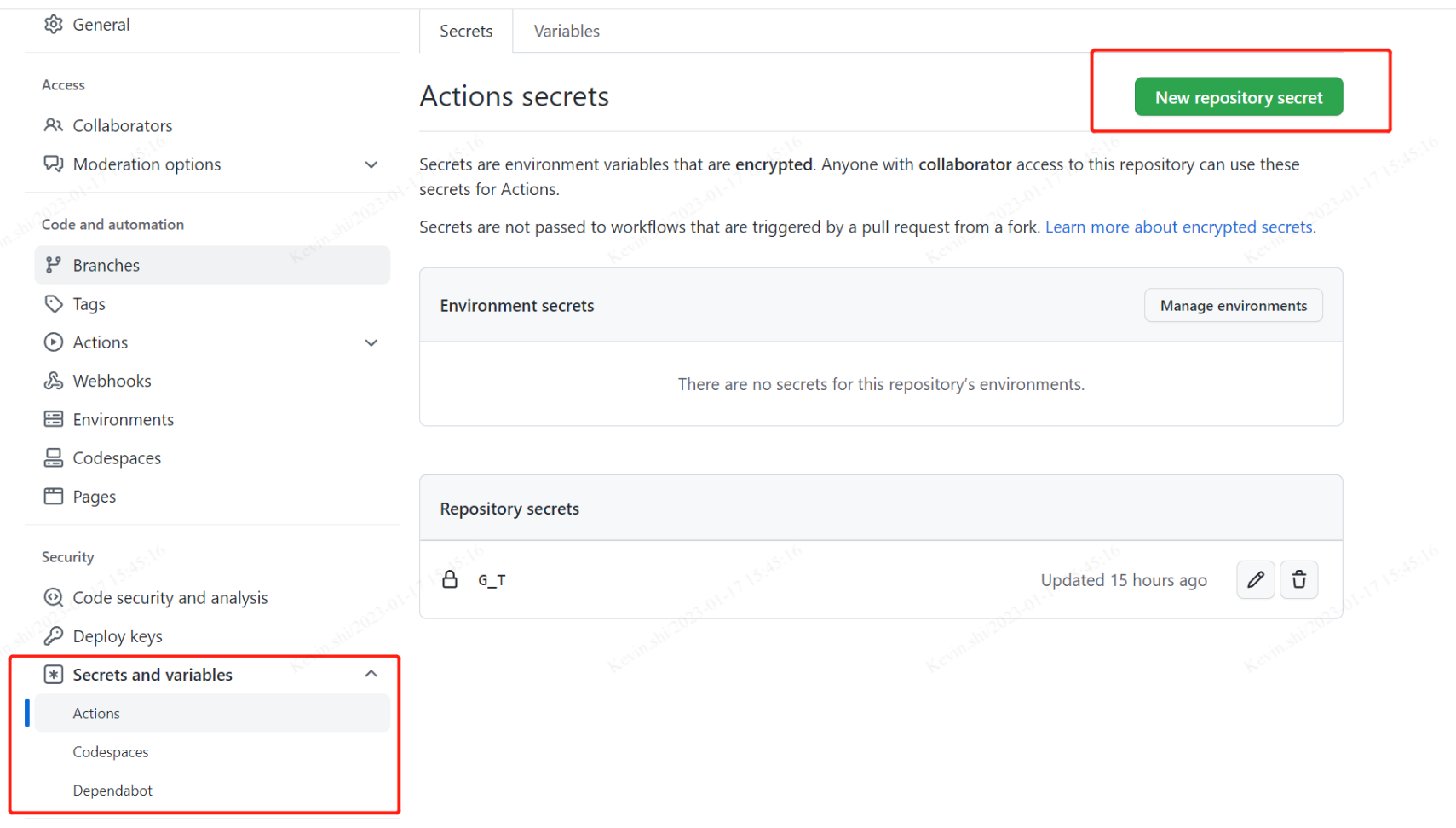The width and height of the screenshot is (1456, 828).
Task: Click the Actions secrets page title
Action: [x=514, y=96]
